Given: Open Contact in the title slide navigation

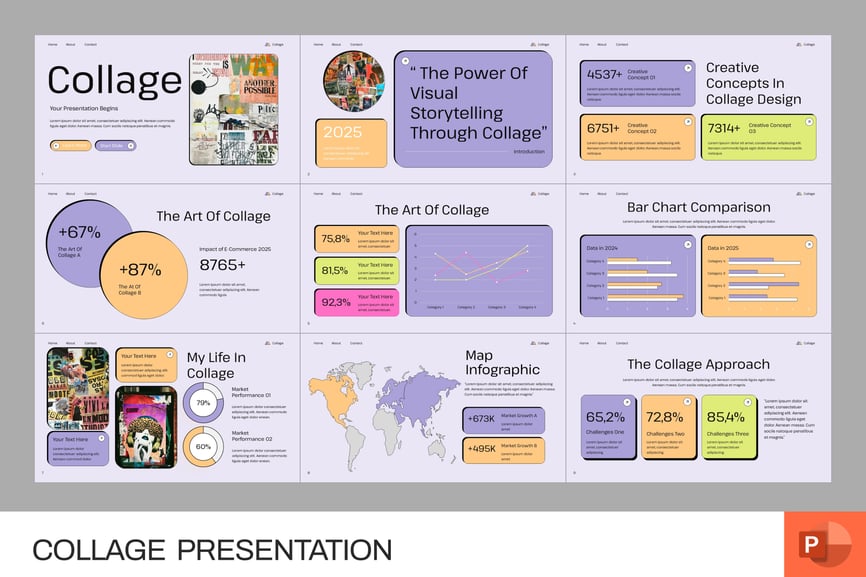Looking at the screenshot, I should click(x=90, y=44).
